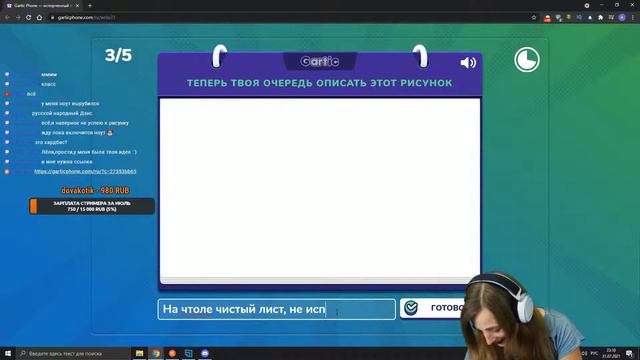Reload the Gartic Phone page
The image size is (640, 360).
29,18
